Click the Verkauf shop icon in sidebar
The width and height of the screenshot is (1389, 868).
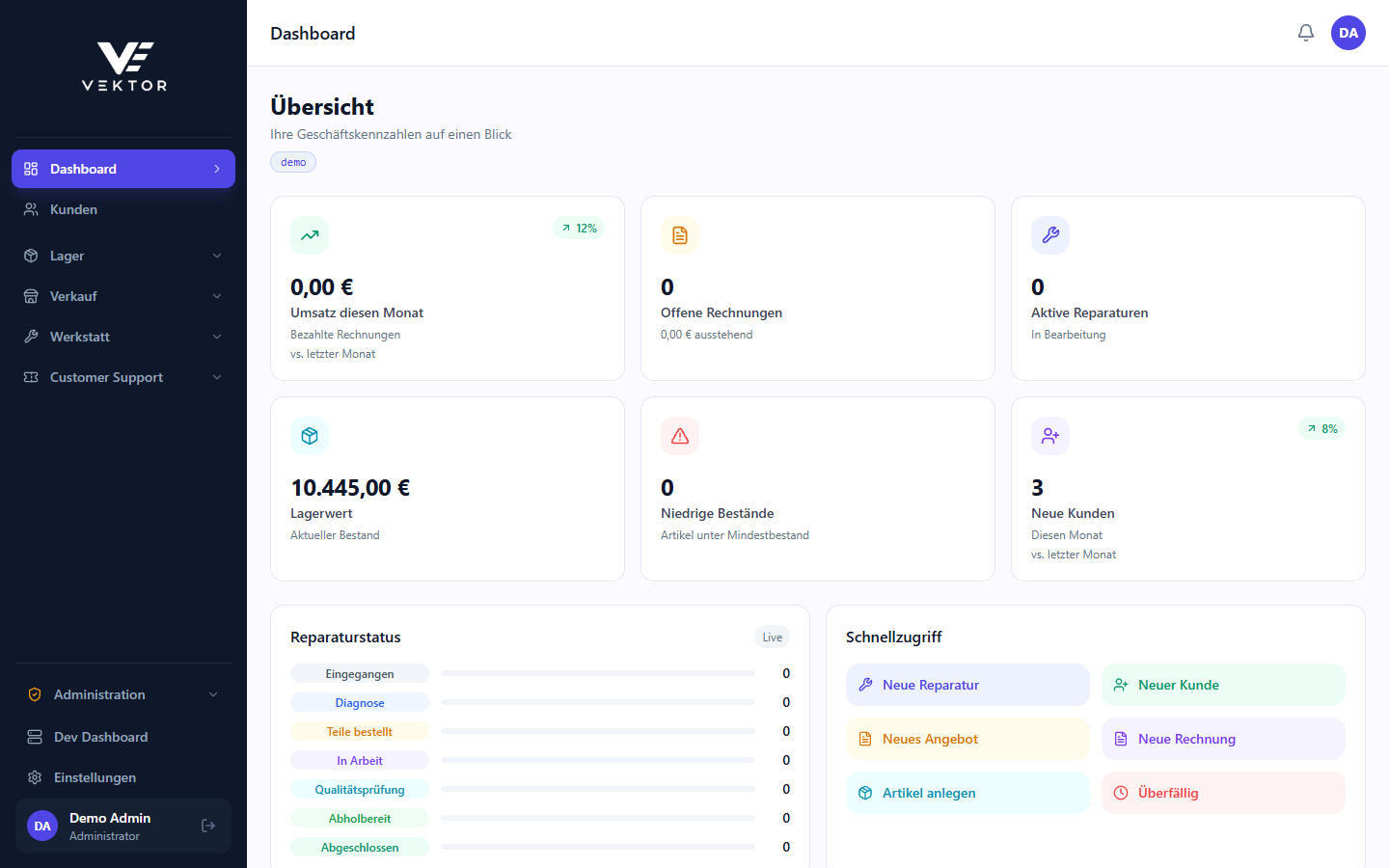(x=31, y=296)
